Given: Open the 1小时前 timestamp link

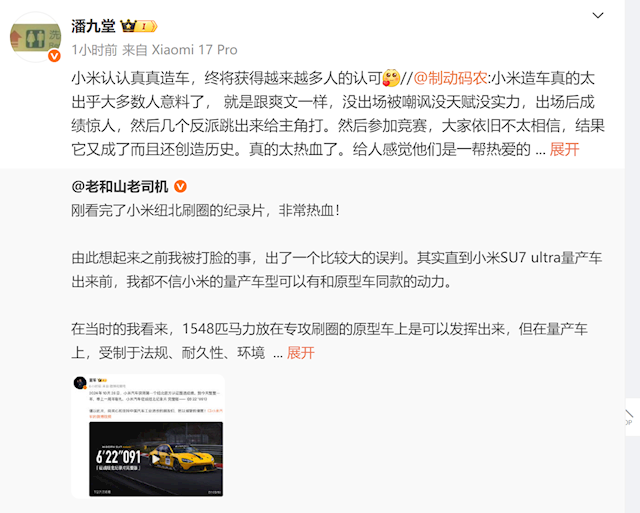Looking at the screenshot, I should (x=94, y=50).
